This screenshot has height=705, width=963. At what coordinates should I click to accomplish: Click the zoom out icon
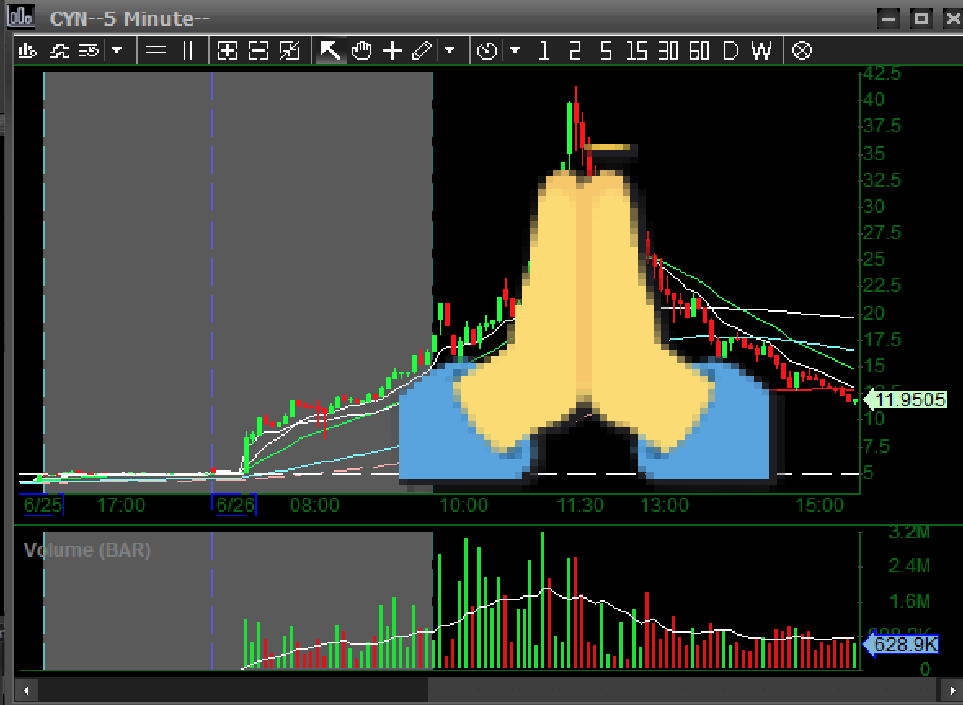[259, 50]
